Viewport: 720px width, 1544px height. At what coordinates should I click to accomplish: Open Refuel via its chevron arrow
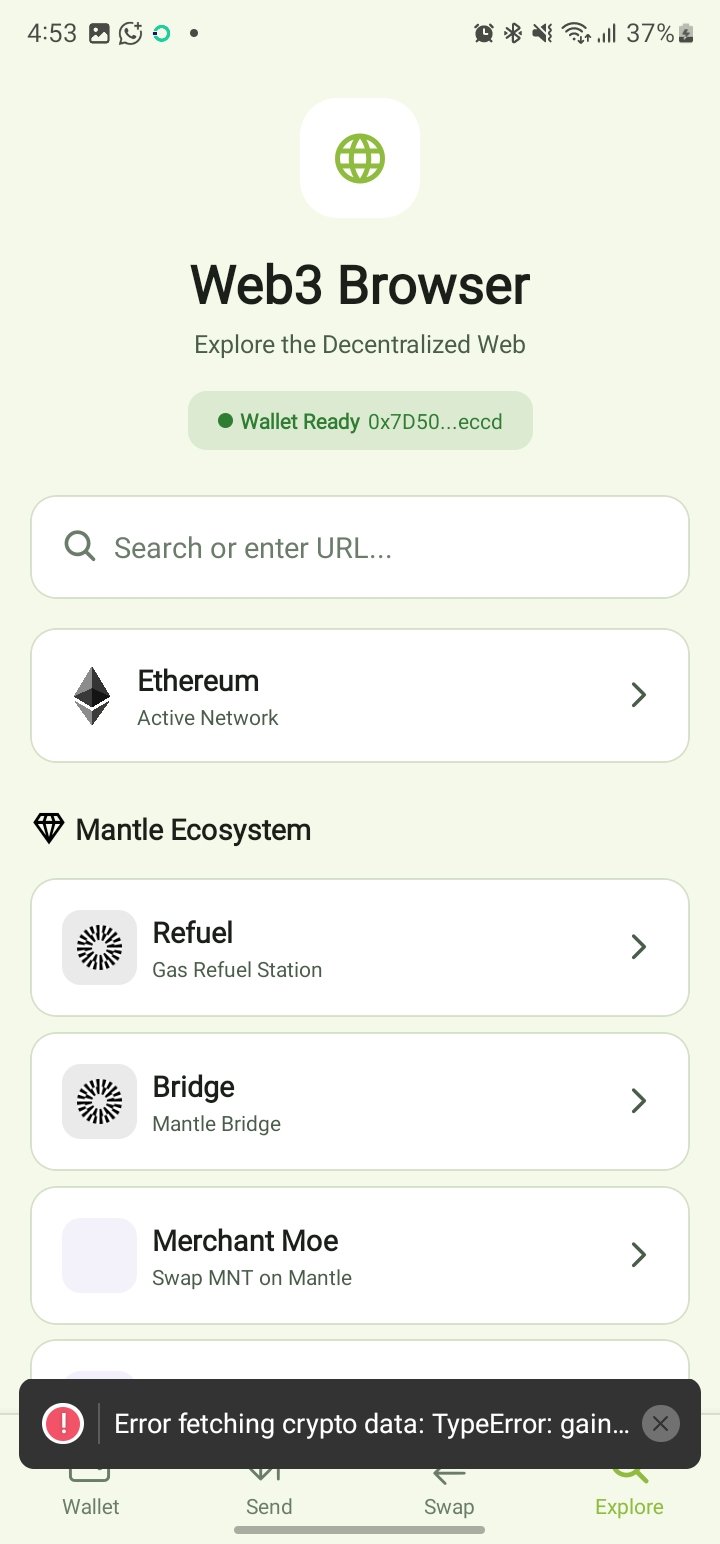(639, 947)
